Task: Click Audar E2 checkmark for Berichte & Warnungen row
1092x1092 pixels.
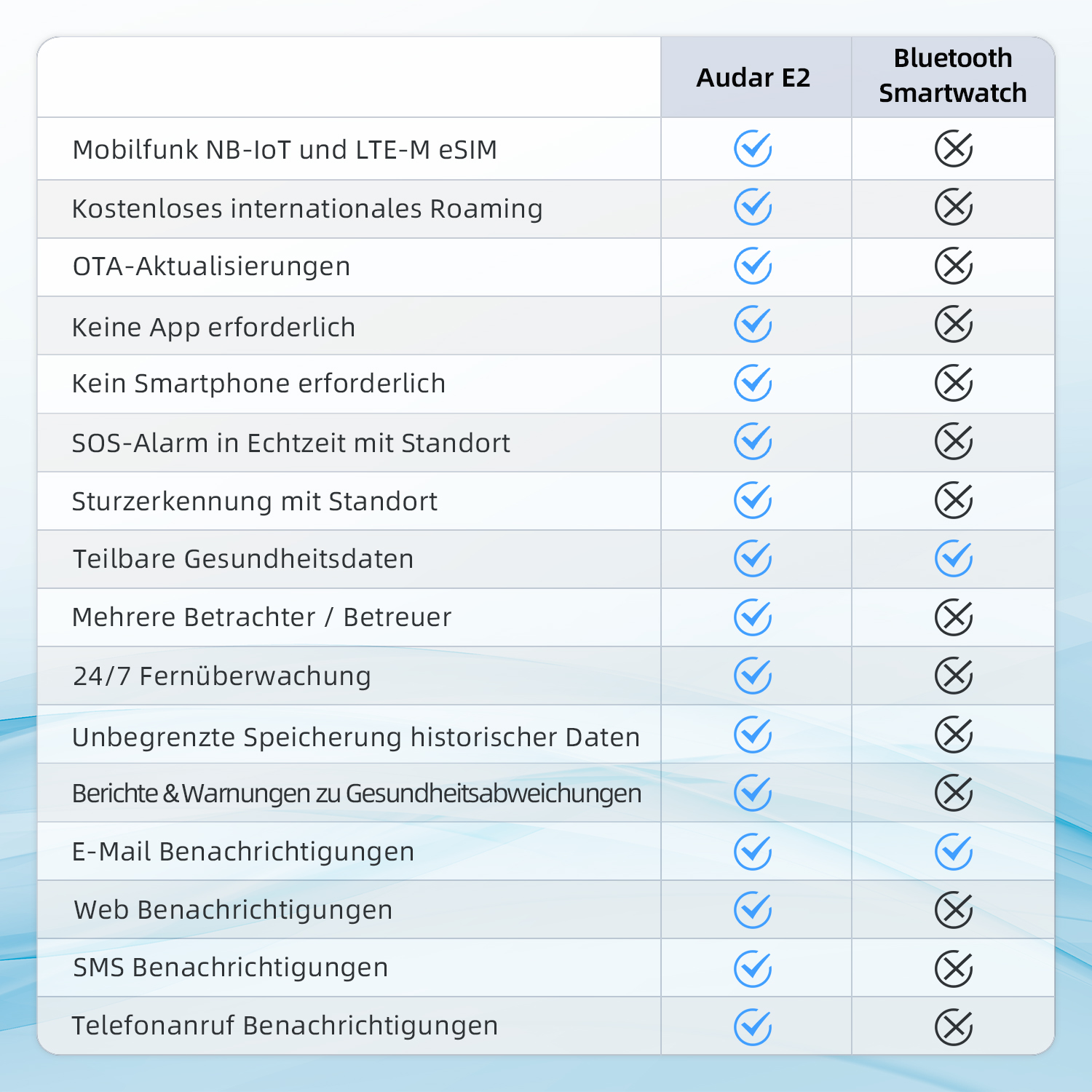Action: (x=753, y=793)
